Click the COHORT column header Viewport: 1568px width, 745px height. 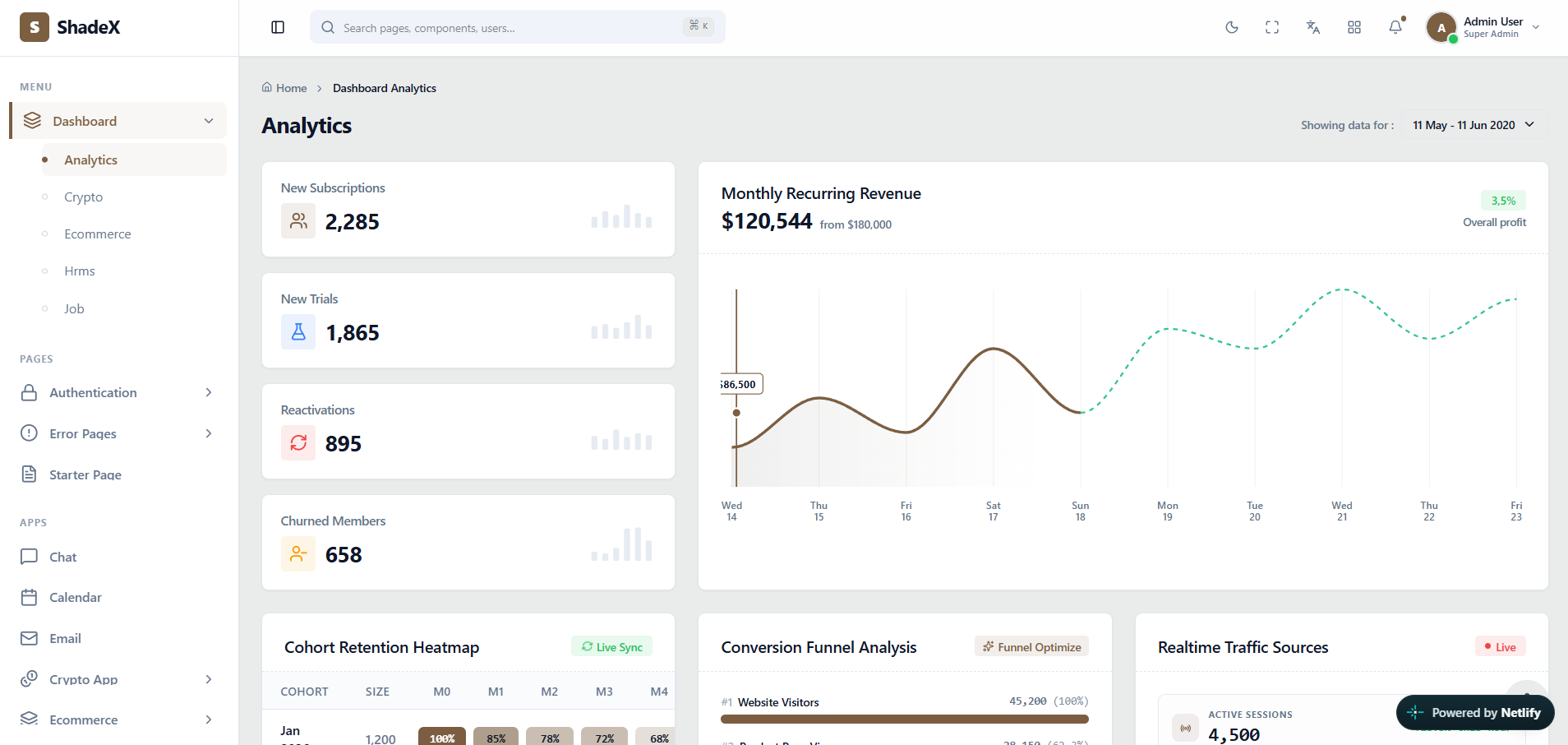(304, 692)
